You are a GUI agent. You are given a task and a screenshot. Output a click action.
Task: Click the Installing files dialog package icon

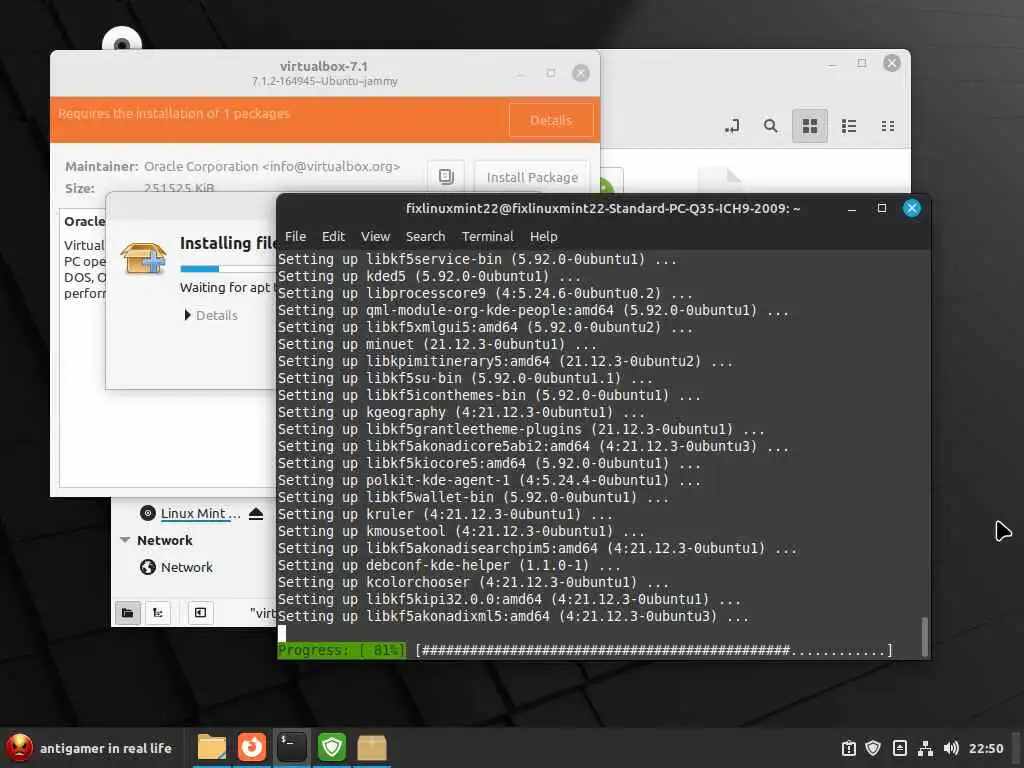click(x=144, y=258)
